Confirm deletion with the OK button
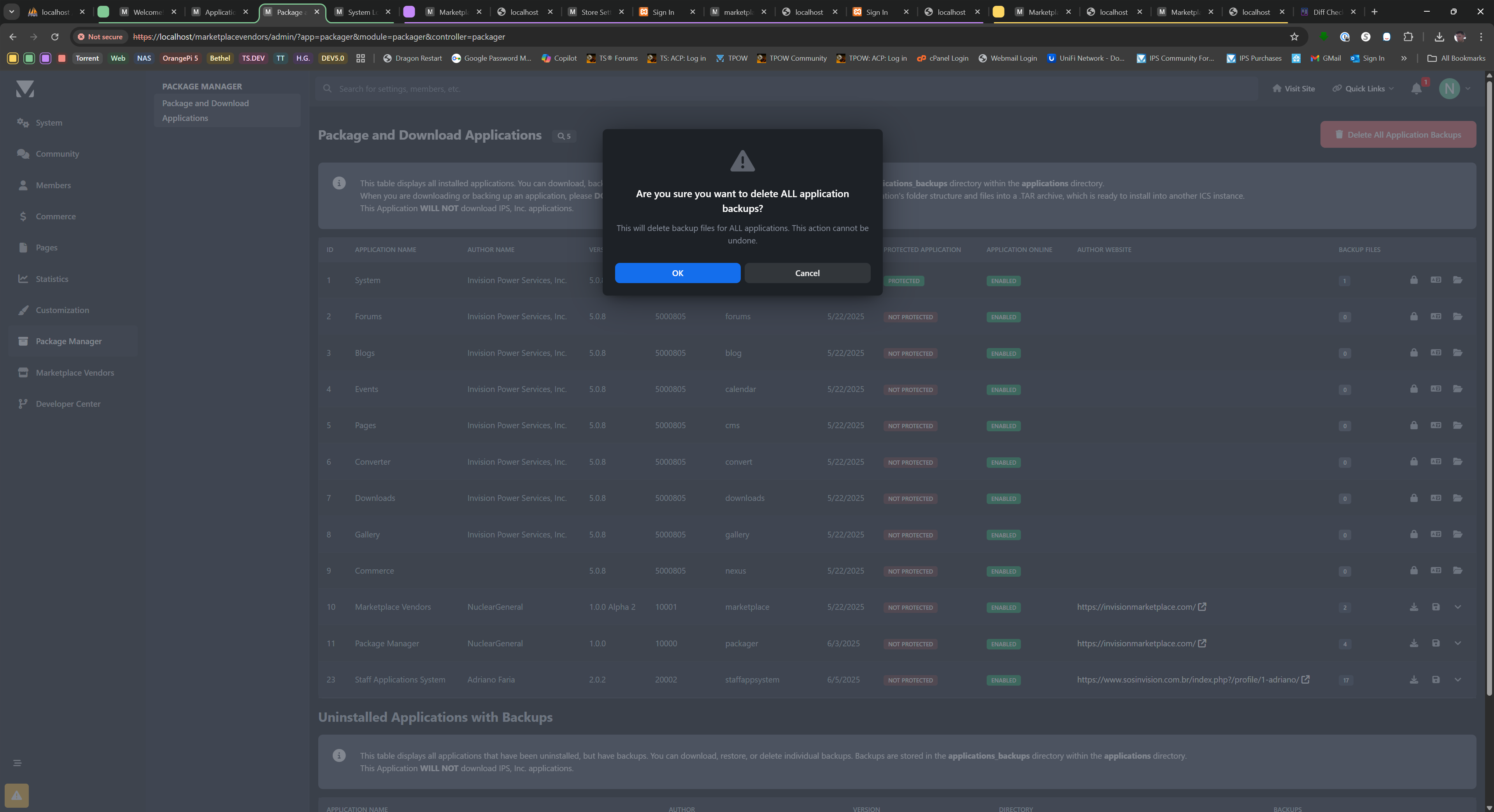The height and width of the screenshot is (812, 1494). (677, 273)
